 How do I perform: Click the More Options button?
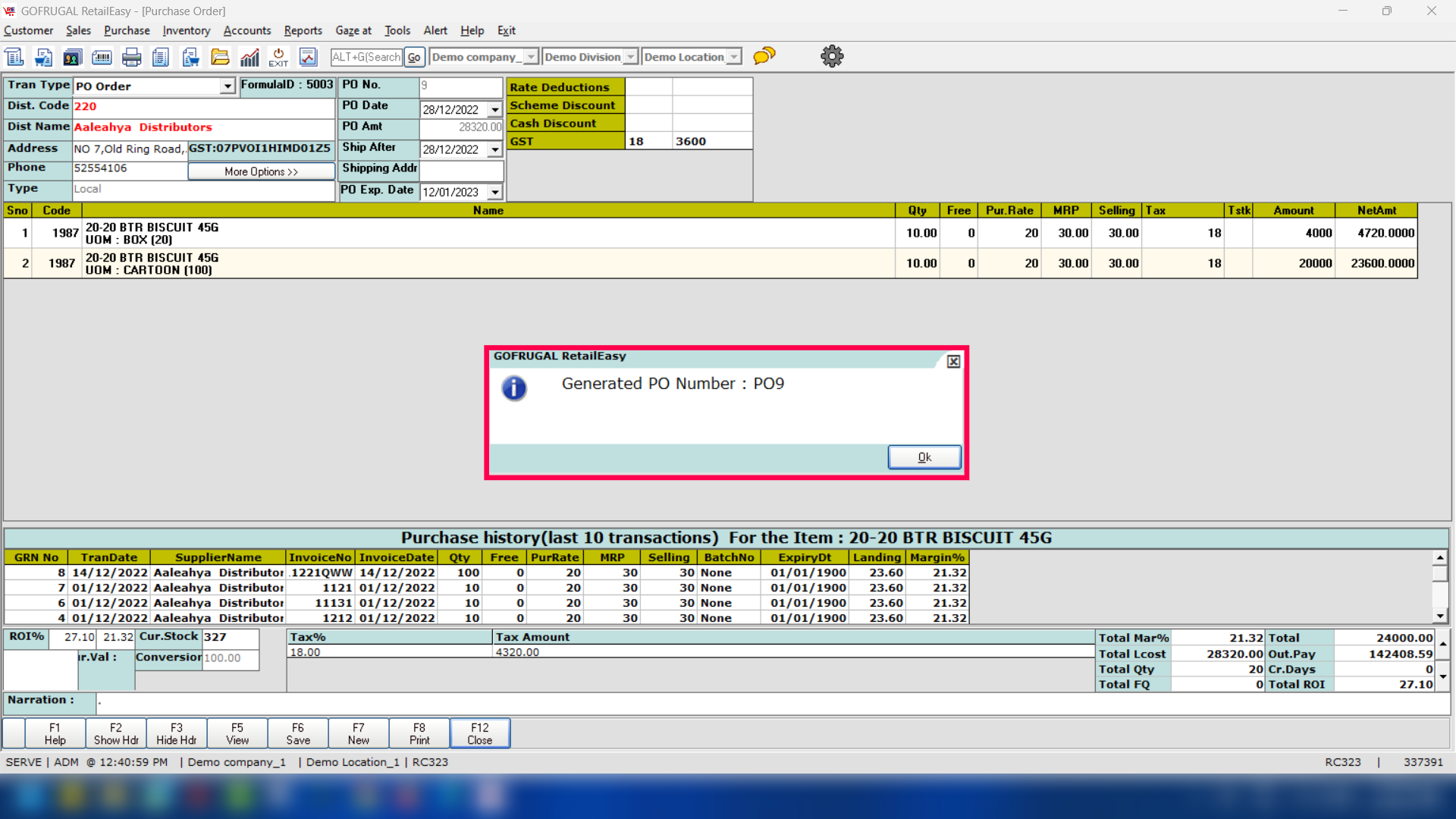261,172
